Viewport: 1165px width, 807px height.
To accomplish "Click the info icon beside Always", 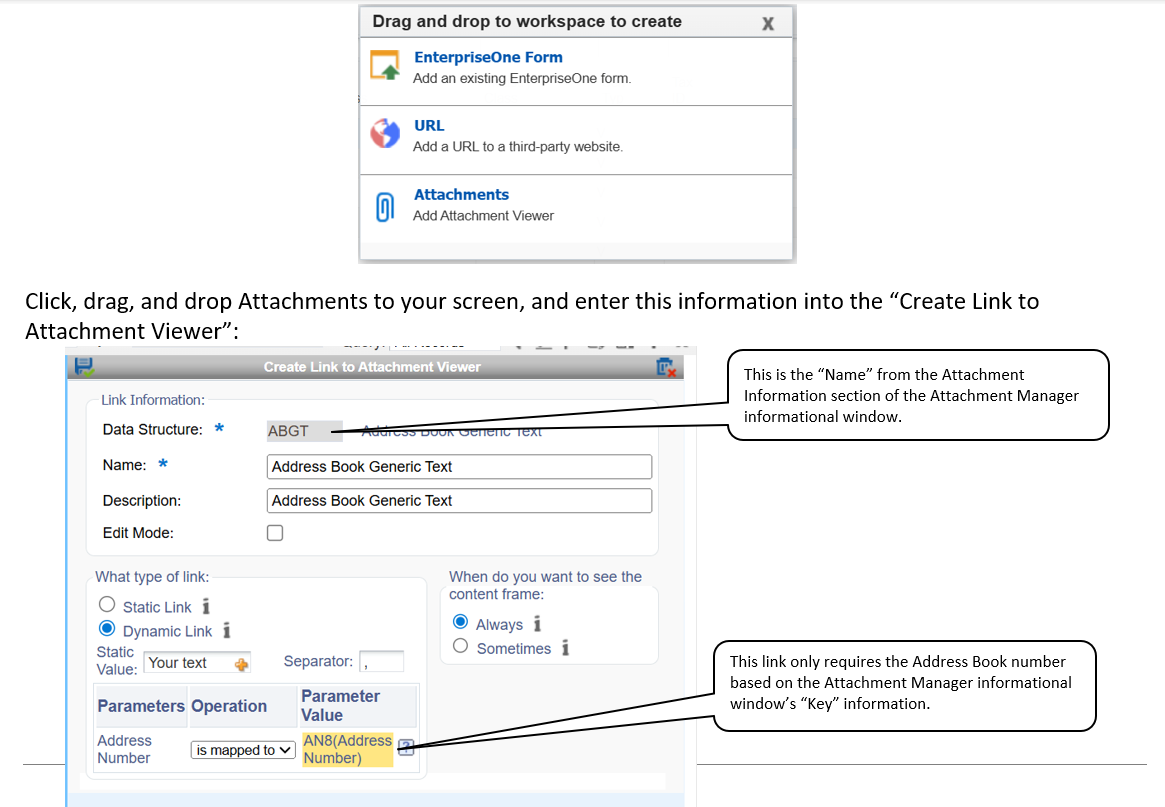I will click(537, 624).
